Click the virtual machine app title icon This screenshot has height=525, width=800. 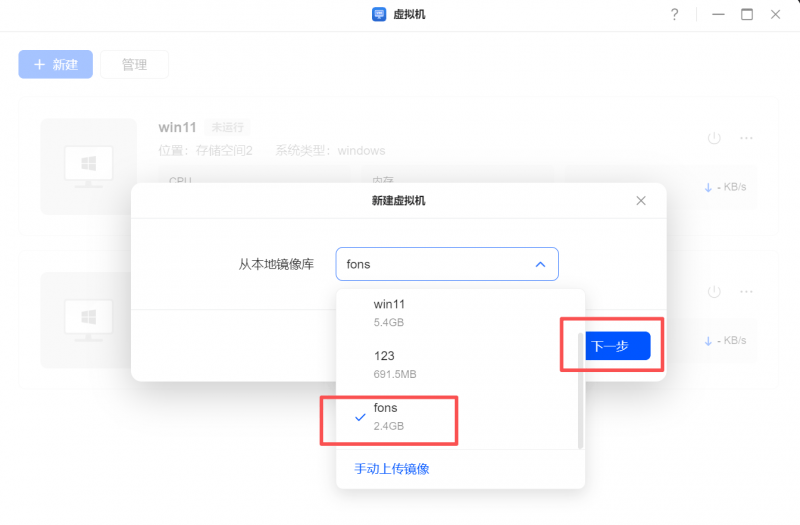379,15
